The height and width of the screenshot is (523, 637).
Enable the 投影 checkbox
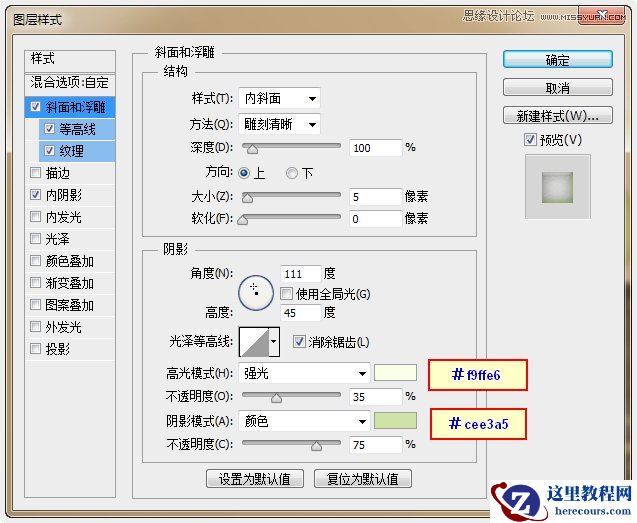click(x=35, y=348)
